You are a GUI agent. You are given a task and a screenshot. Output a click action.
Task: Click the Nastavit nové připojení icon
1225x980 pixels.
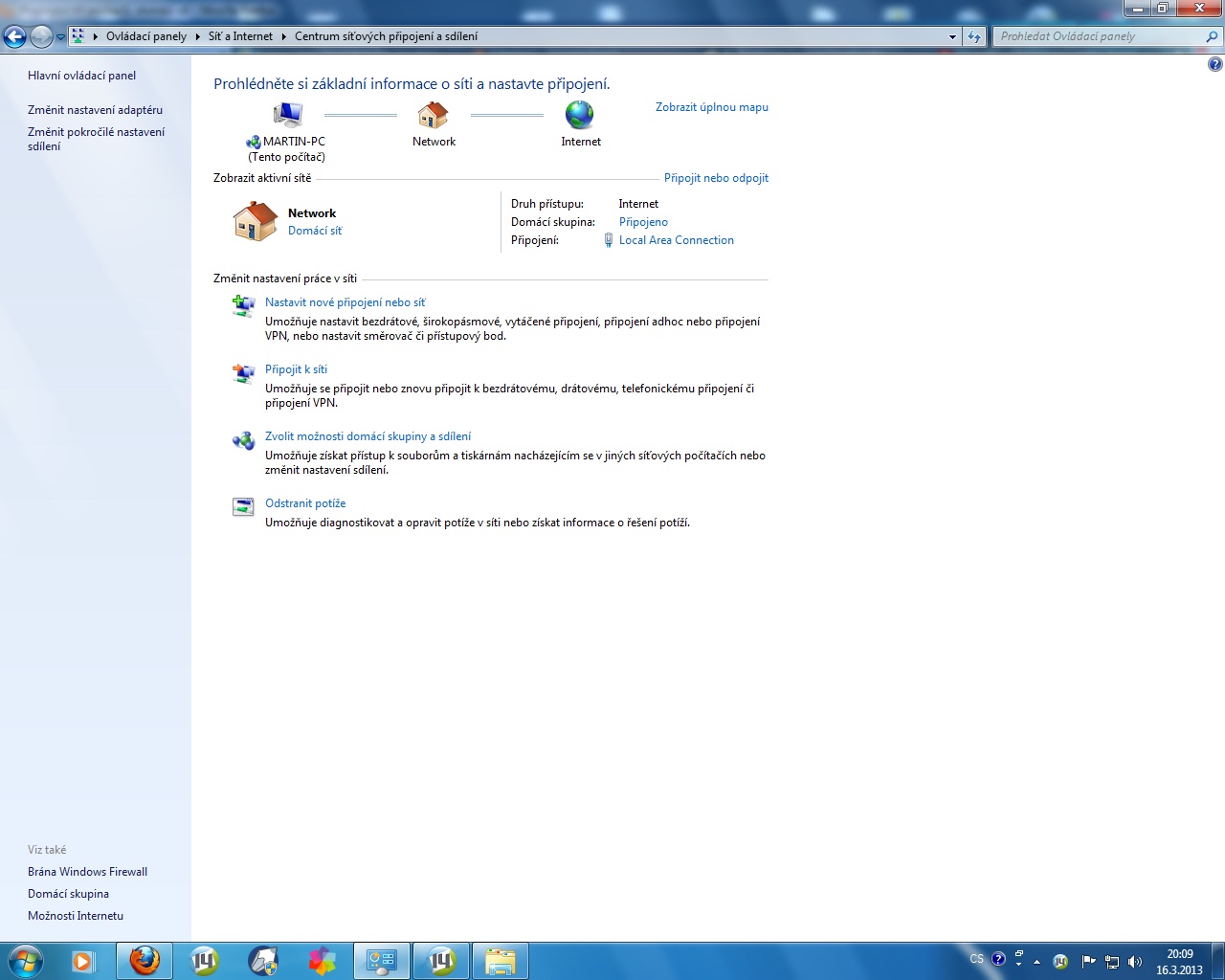(243, 305)
